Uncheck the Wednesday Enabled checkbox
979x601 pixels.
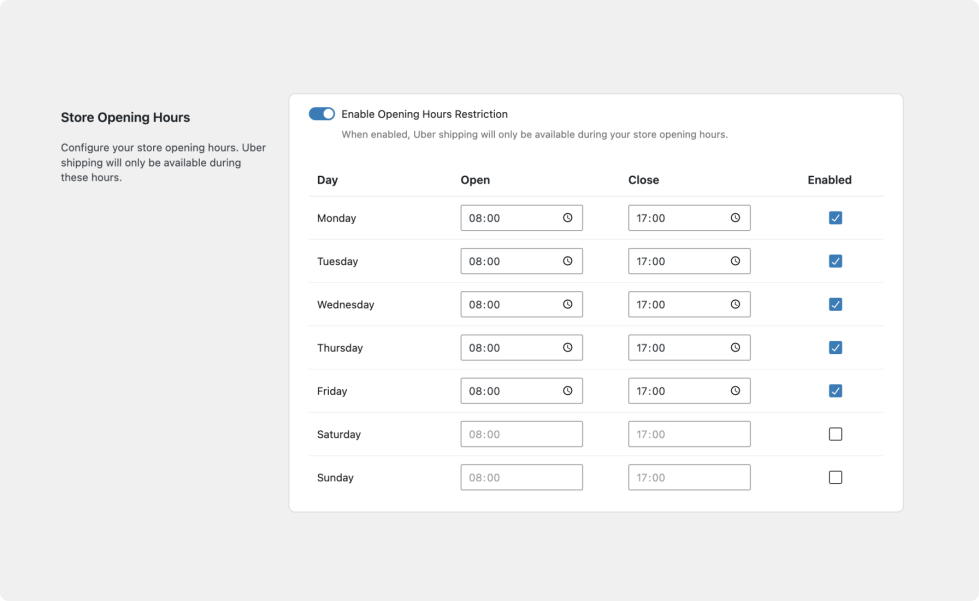(835, 304)
